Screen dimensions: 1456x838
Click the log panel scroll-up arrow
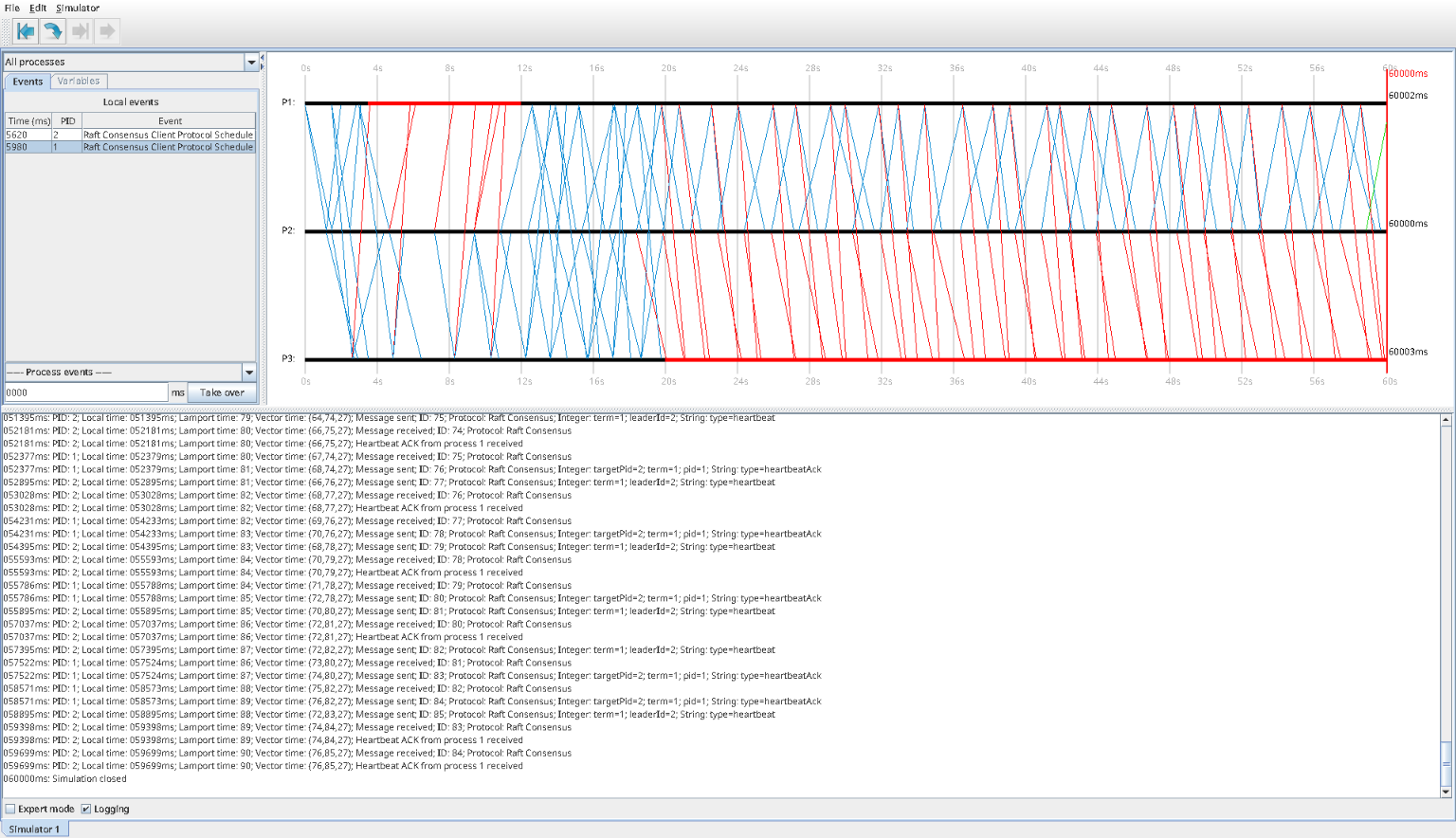[x=1446, y=419]
